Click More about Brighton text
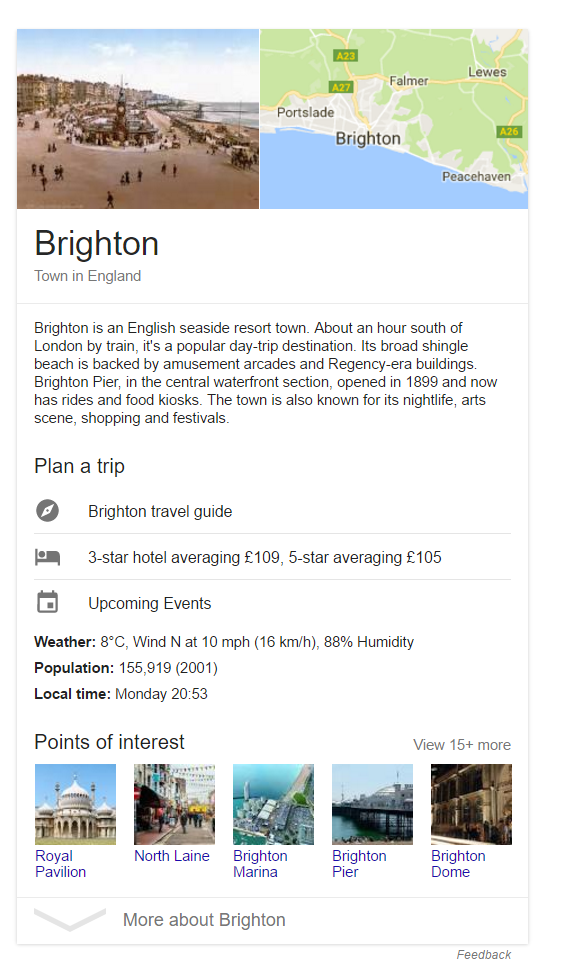Screen dimensions: 583x963 tap(204, 920)
